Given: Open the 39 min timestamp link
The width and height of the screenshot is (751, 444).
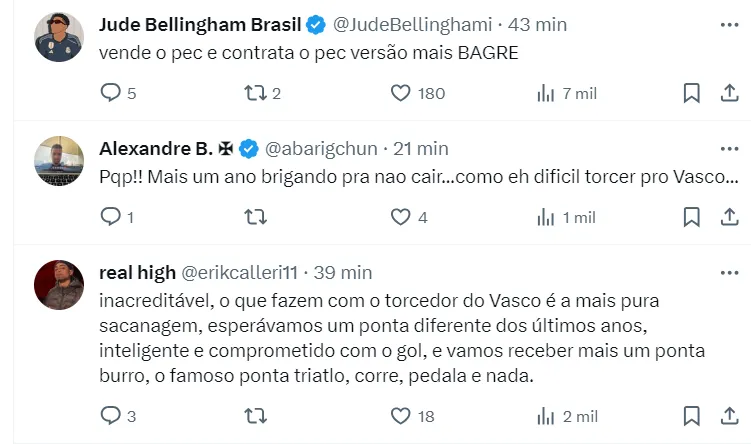Looking at the screenshot, I should pos(343,272).
